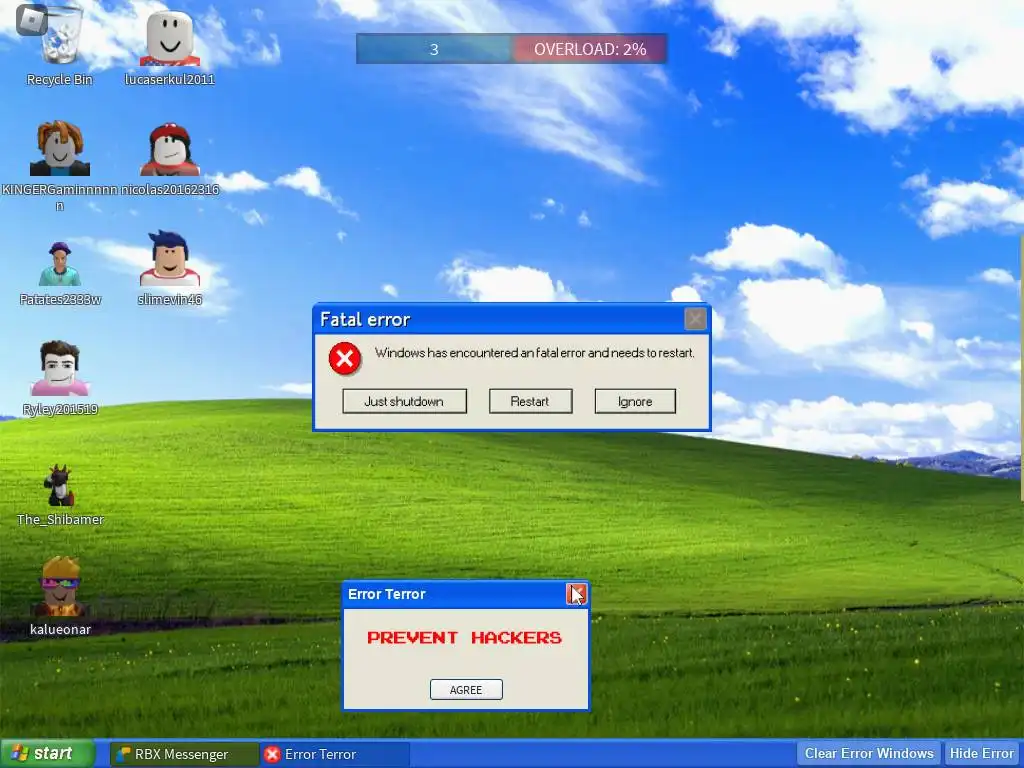This screenshot has width=1024, height=768.
Task: Click Clear Error Windows button
Action: (869, 754)
